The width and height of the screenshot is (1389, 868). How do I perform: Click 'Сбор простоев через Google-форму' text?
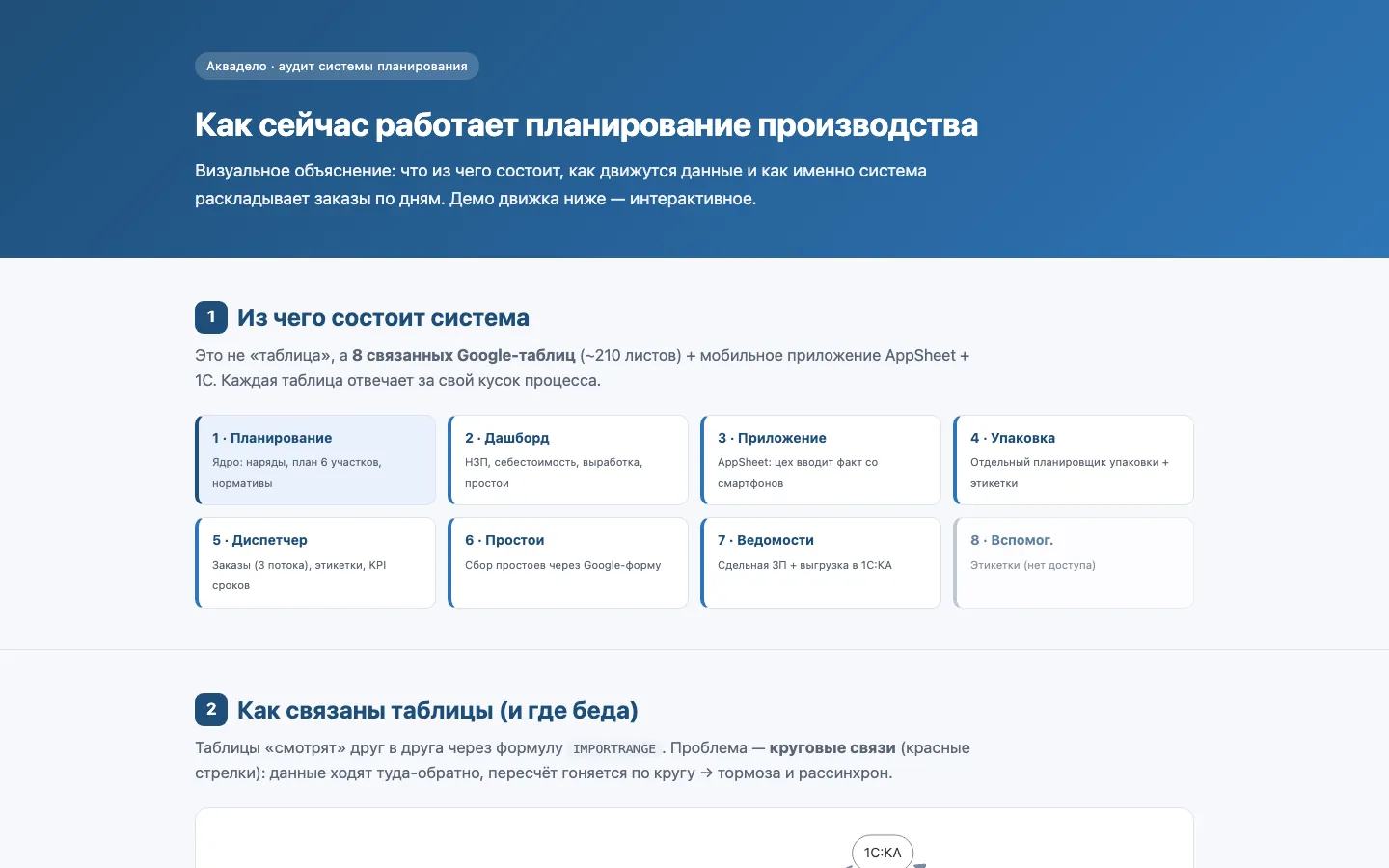[x=563, y=565]
